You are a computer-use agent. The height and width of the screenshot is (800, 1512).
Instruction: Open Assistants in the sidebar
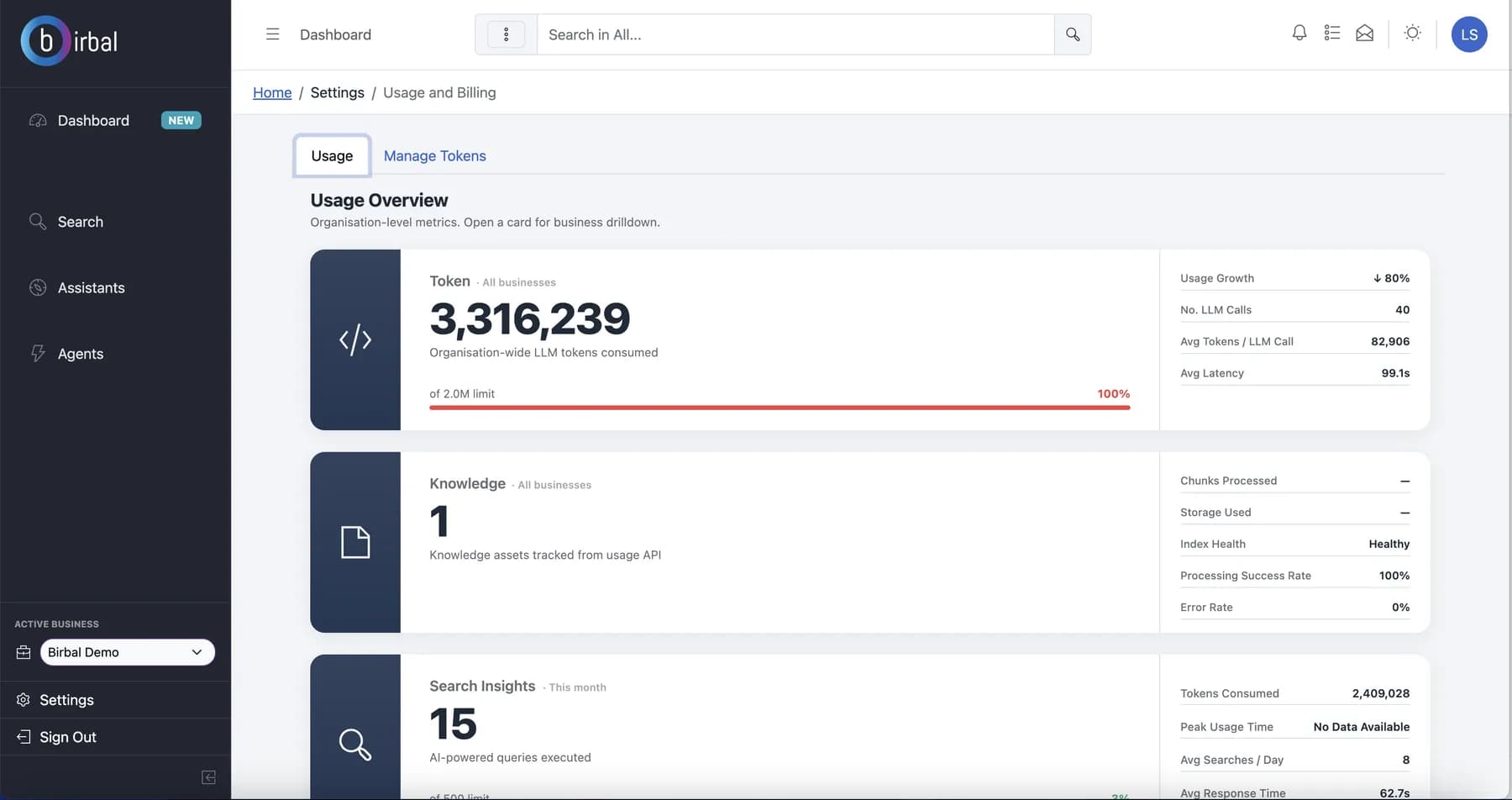point(91,287)
